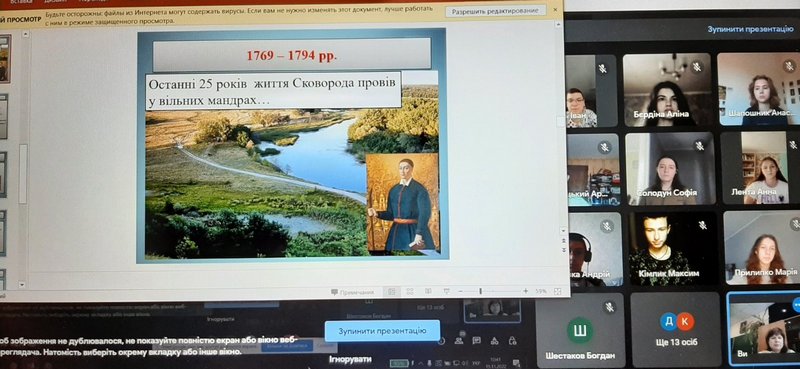The width and height of the screenshot is (800, 369).
Task: Start slideshow from status bar icon
Action: (446, 291)
